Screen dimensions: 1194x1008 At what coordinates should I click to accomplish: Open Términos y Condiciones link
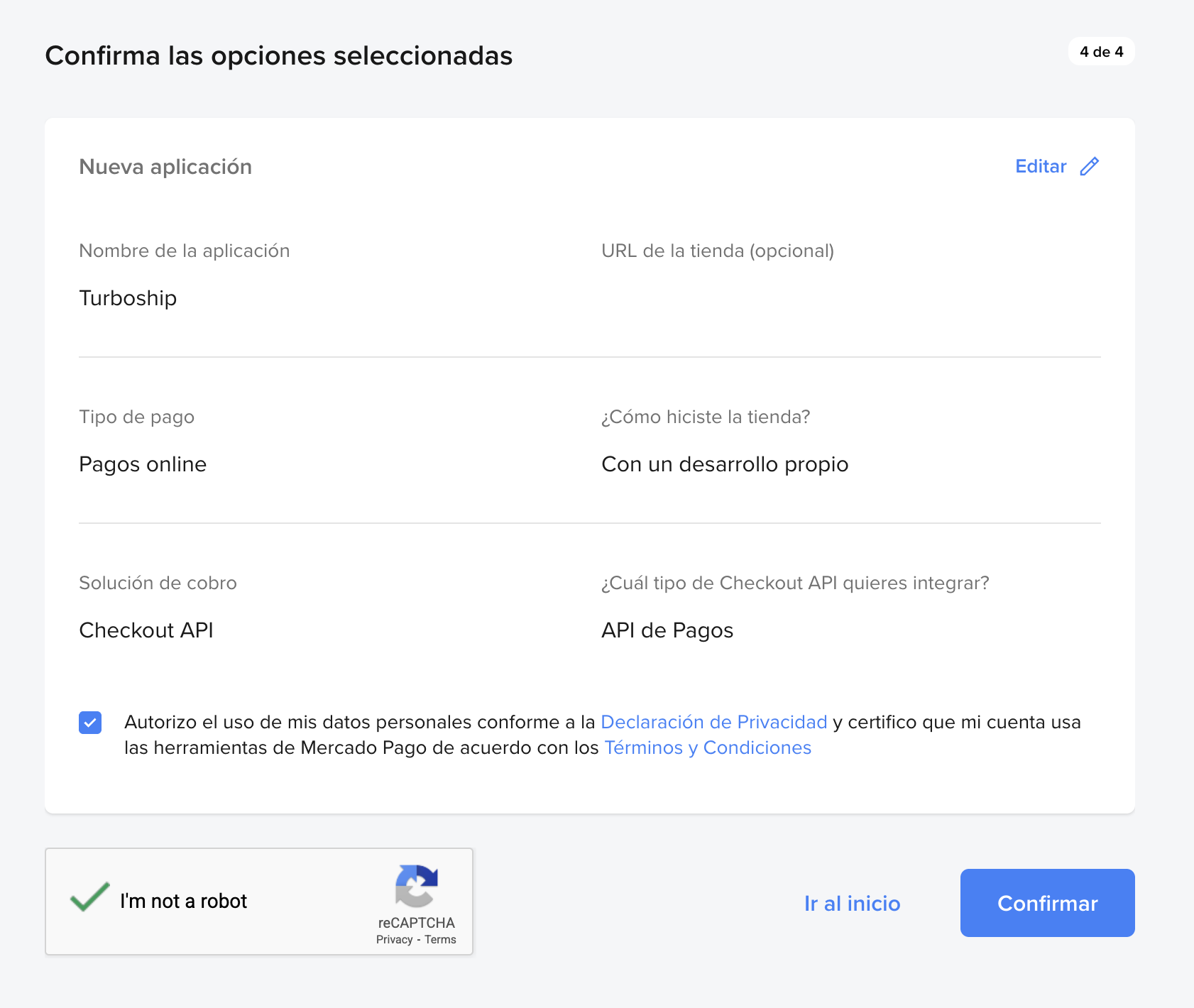coord(707,747)
